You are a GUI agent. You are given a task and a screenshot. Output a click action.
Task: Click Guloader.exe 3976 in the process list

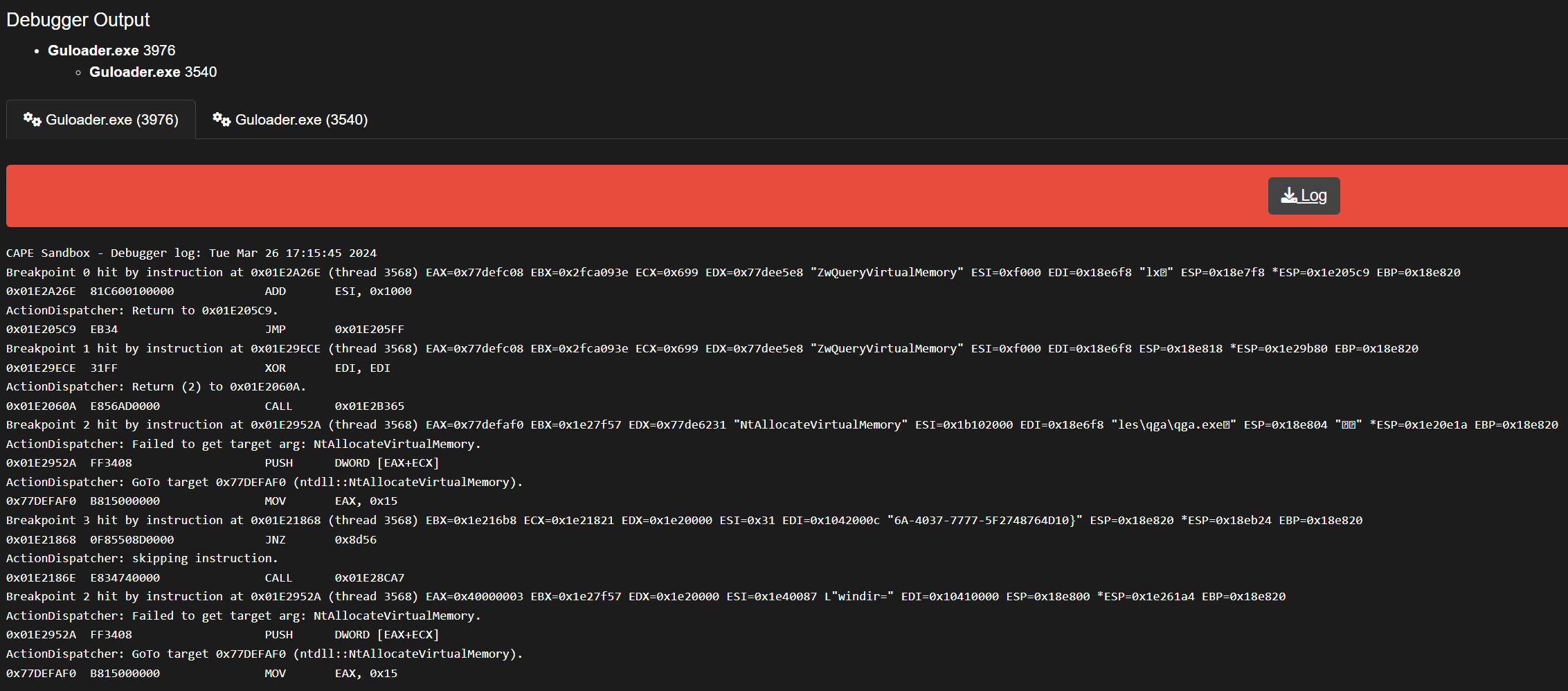[111, 51]
